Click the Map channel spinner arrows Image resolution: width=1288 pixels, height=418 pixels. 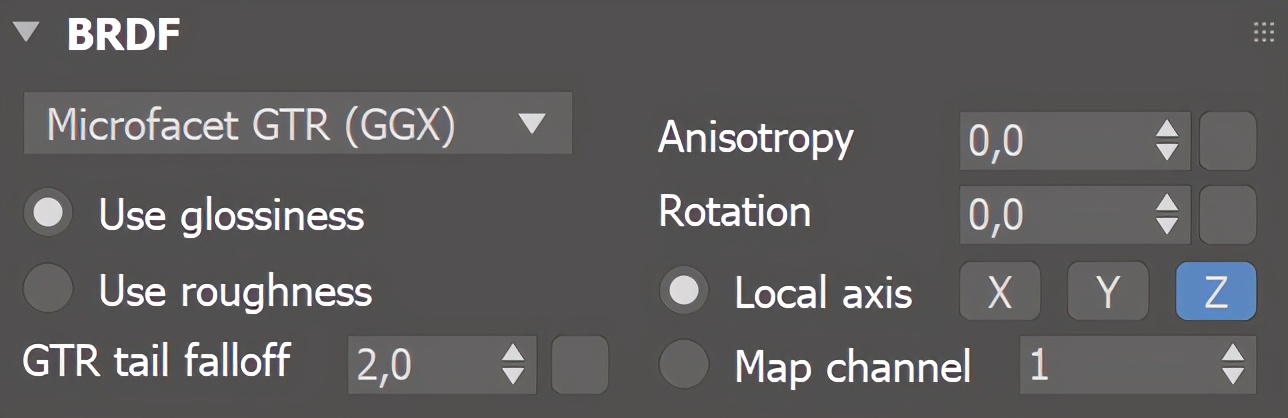coord(1233,365)
